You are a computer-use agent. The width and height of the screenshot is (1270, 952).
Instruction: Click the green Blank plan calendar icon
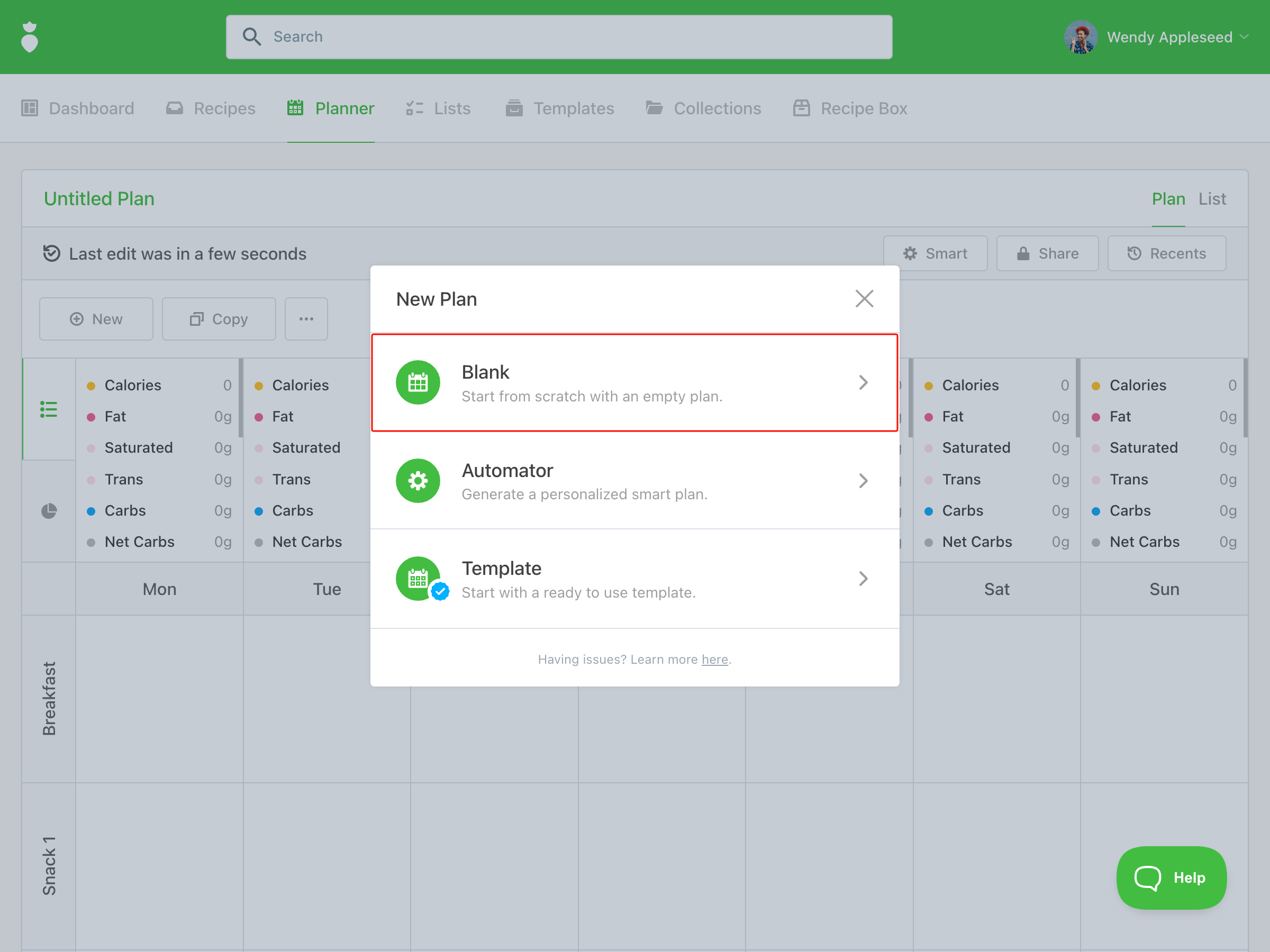coord(418,382)
